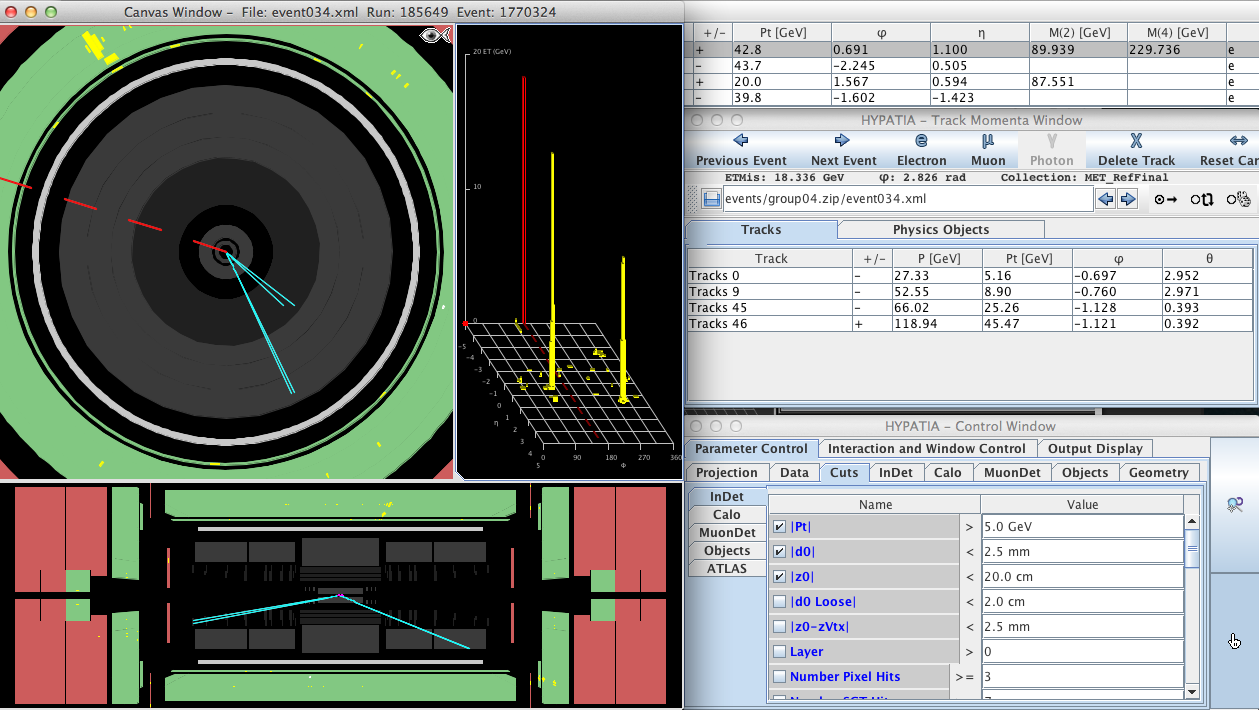Click the floppy disk save icon
Image resolution: width=1259 pixels, height=710 pixels.
pyautogui.click(x=711, y=199)
